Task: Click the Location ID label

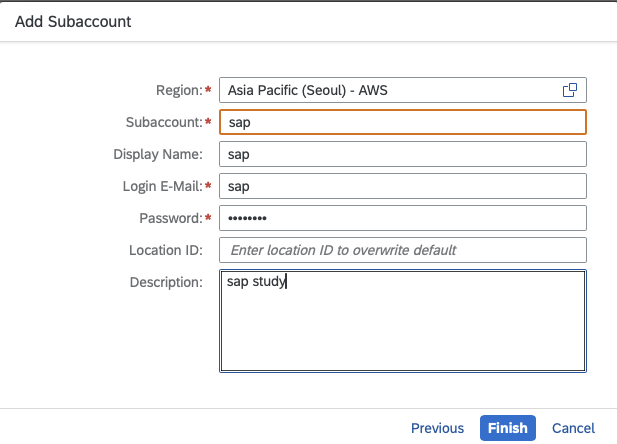Action: coord(166,250)
